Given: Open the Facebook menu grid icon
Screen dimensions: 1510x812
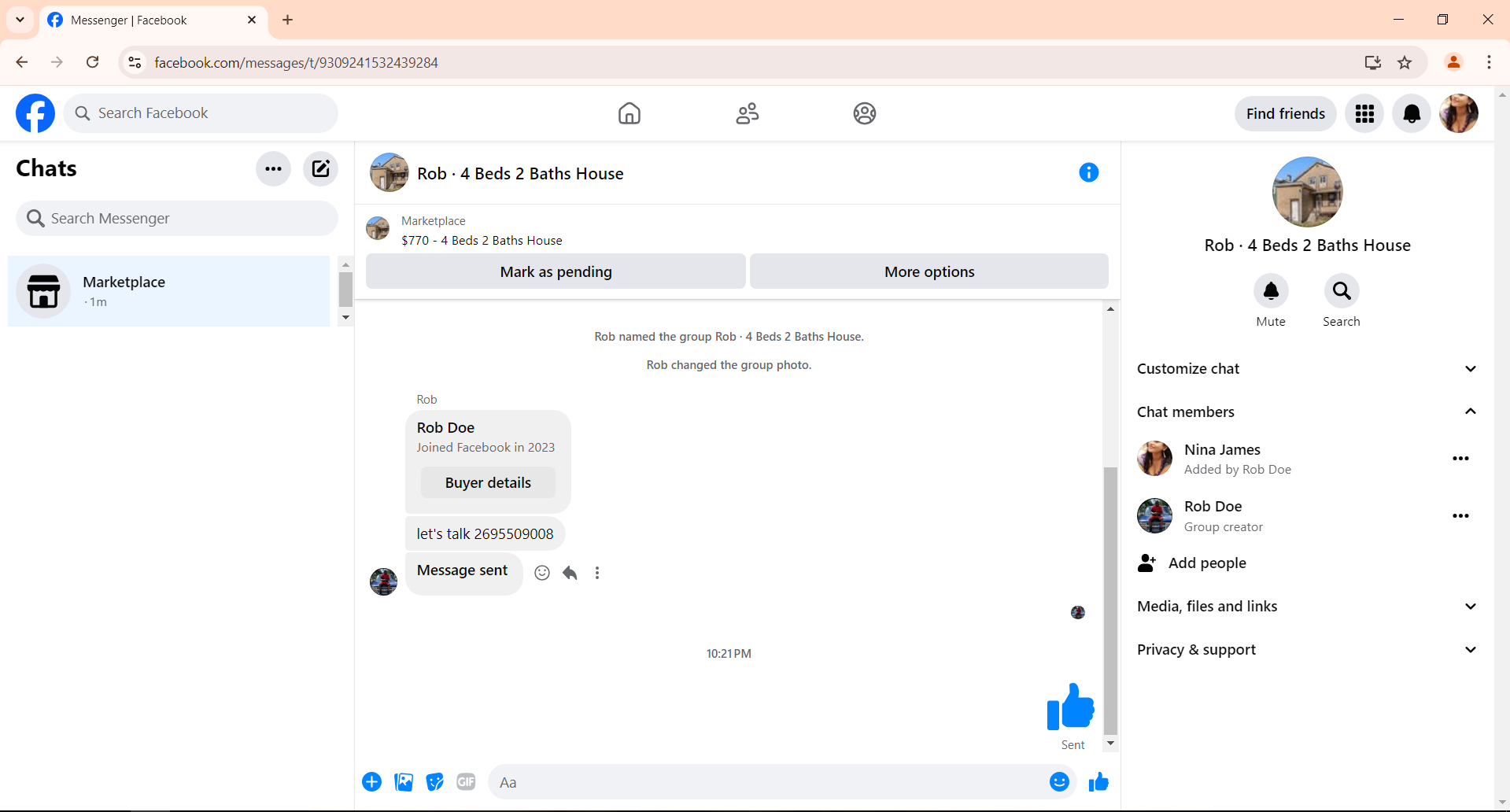Looking at the screenshot, I should (1364, 113).
